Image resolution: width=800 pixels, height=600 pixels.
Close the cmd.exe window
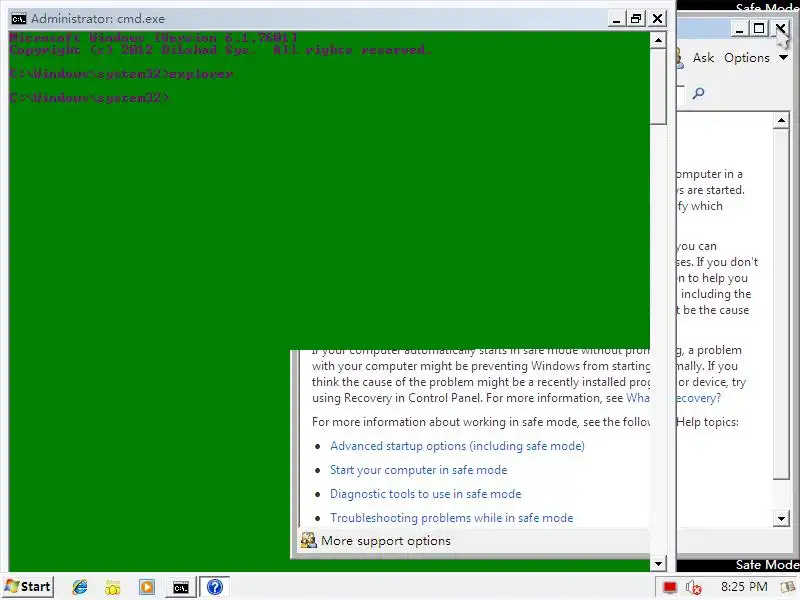tap(657, 19)
